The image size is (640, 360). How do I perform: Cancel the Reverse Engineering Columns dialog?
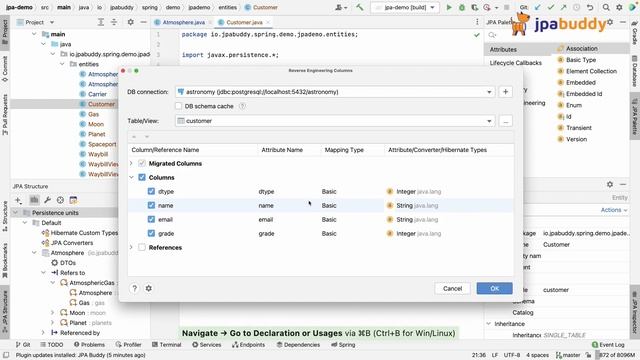pyautogui.click(x=452, y=289)
